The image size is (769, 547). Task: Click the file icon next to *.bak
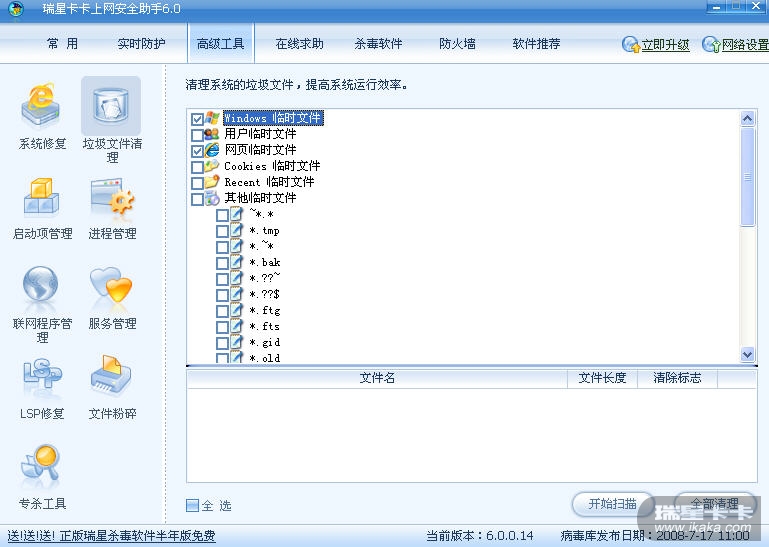(x=237, y=262)
